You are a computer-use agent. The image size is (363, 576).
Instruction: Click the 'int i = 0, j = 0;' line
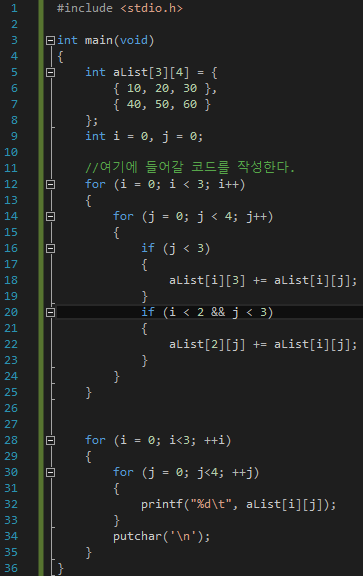click(144, 136)
